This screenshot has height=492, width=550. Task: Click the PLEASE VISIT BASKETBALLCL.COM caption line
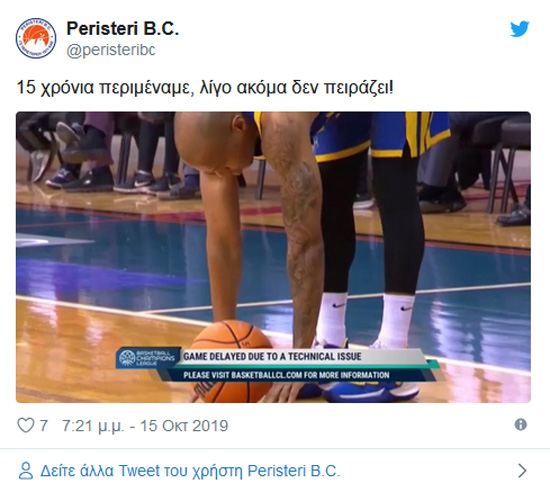[x=286, y=375]
